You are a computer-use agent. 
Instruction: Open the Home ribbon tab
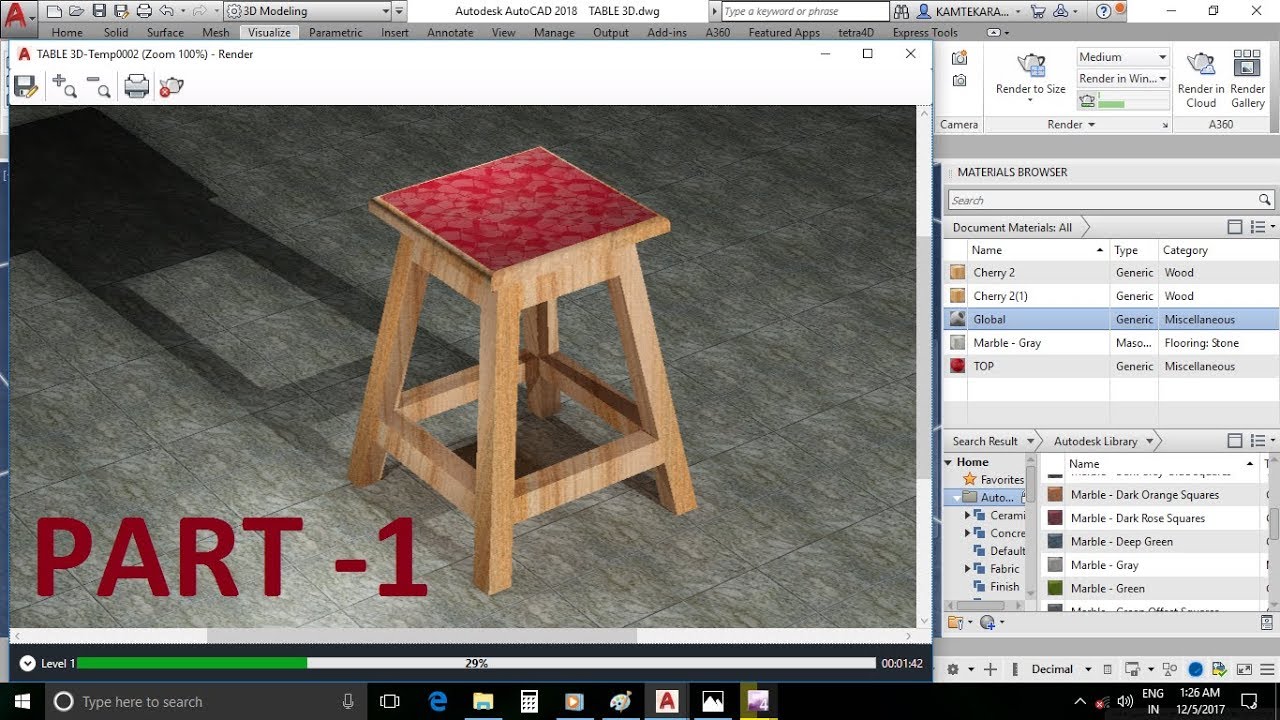[67, 32]
